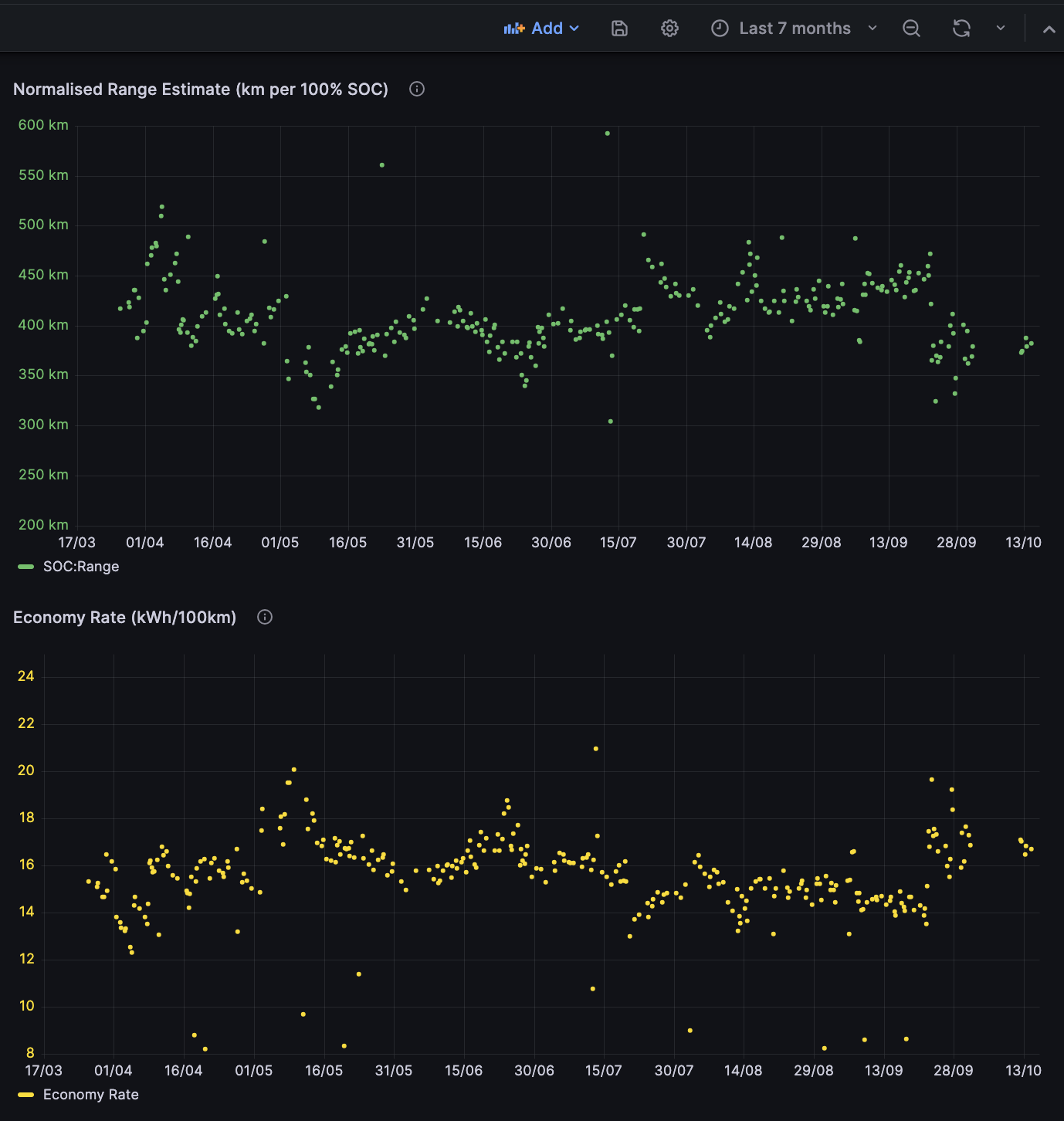Click the Normalised Range Estimate panel title
This screenshot has height=1121, width=1064.
[x=201, y=89]
